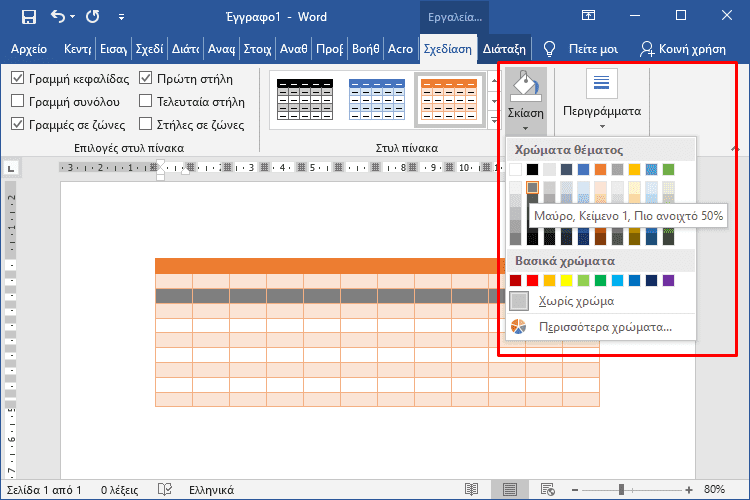Toggle the Γραμμή κεφαλίδας checkbox
This screenshot has height=500, width=750.
pos(18,78)
